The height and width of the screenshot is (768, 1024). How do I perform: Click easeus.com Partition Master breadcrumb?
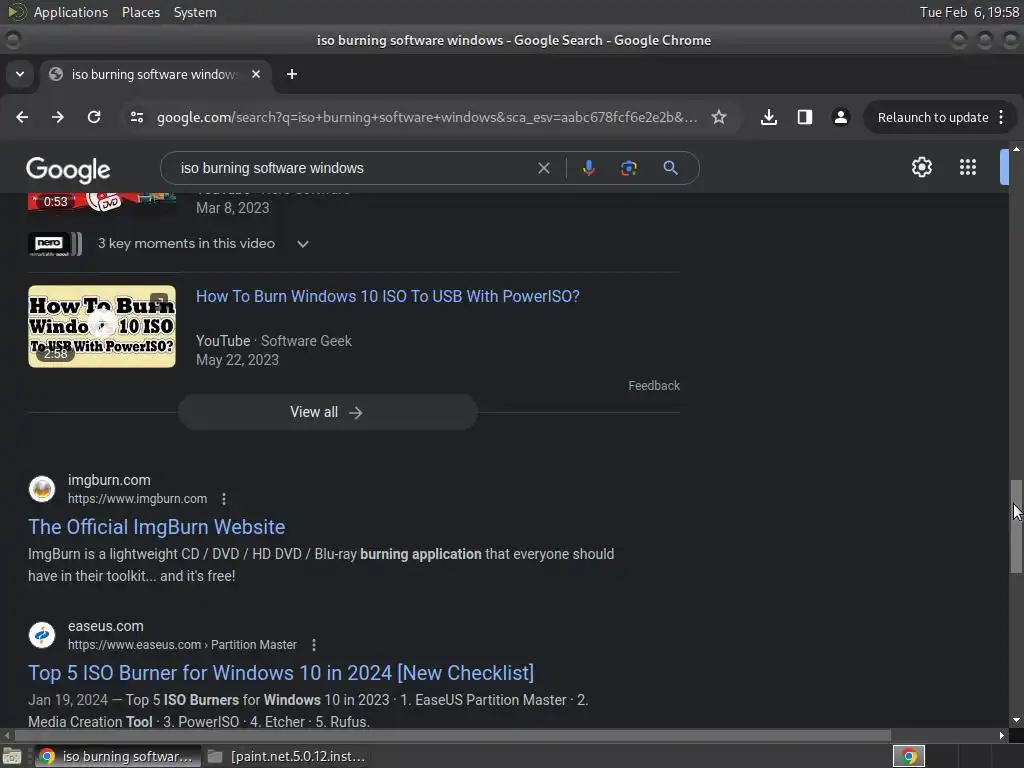pyautogui.click(x=182, y=645)
